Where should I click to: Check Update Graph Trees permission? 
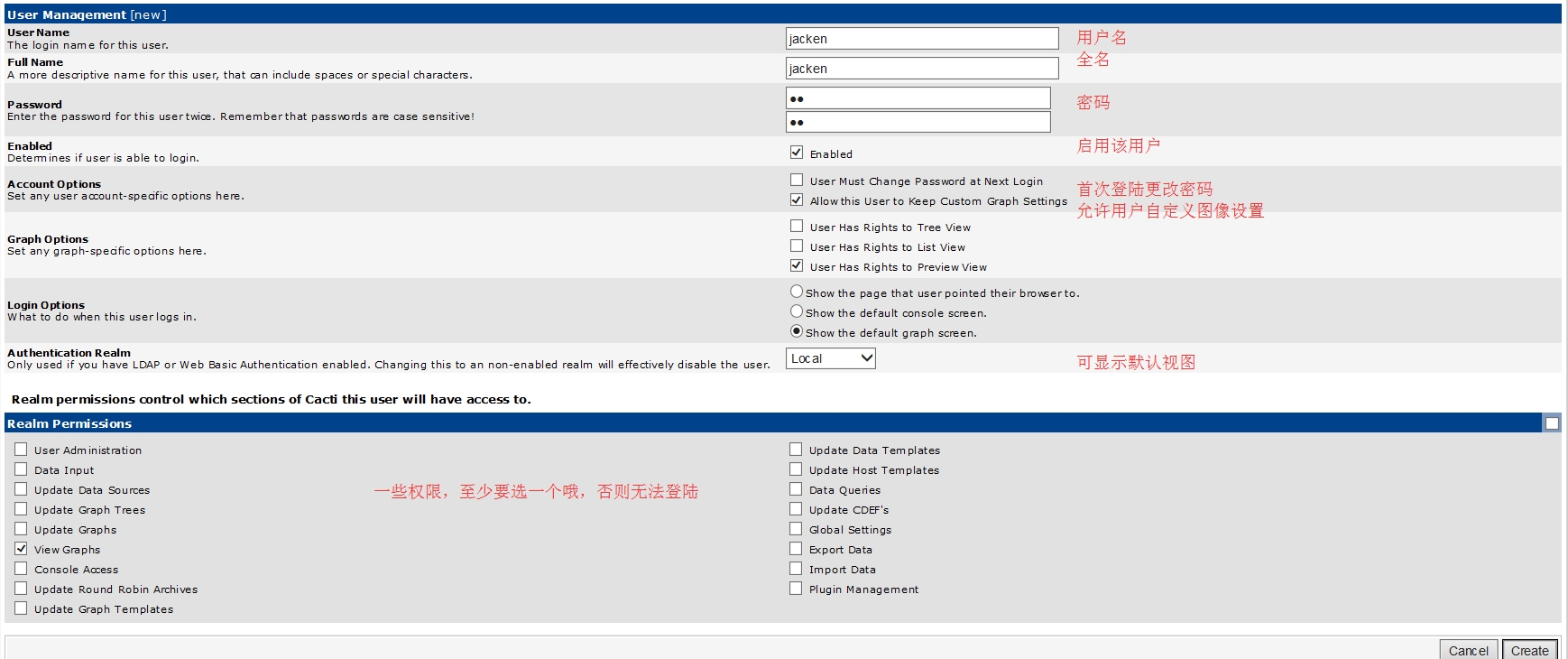pyautogui.click(x=21, y=508)
